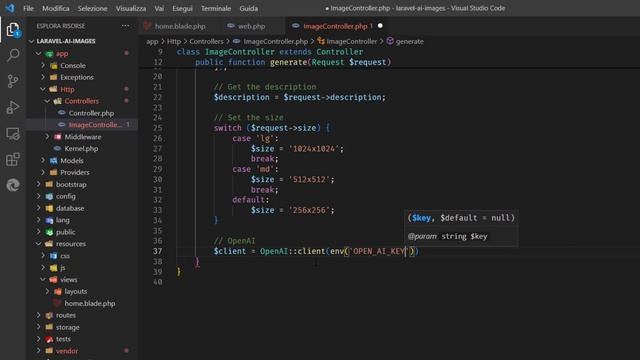Image resolution: width=640 pixels, height=360 pixels.
Task: Click the Controllers breadcrumb segment
Action: (206, 41)
